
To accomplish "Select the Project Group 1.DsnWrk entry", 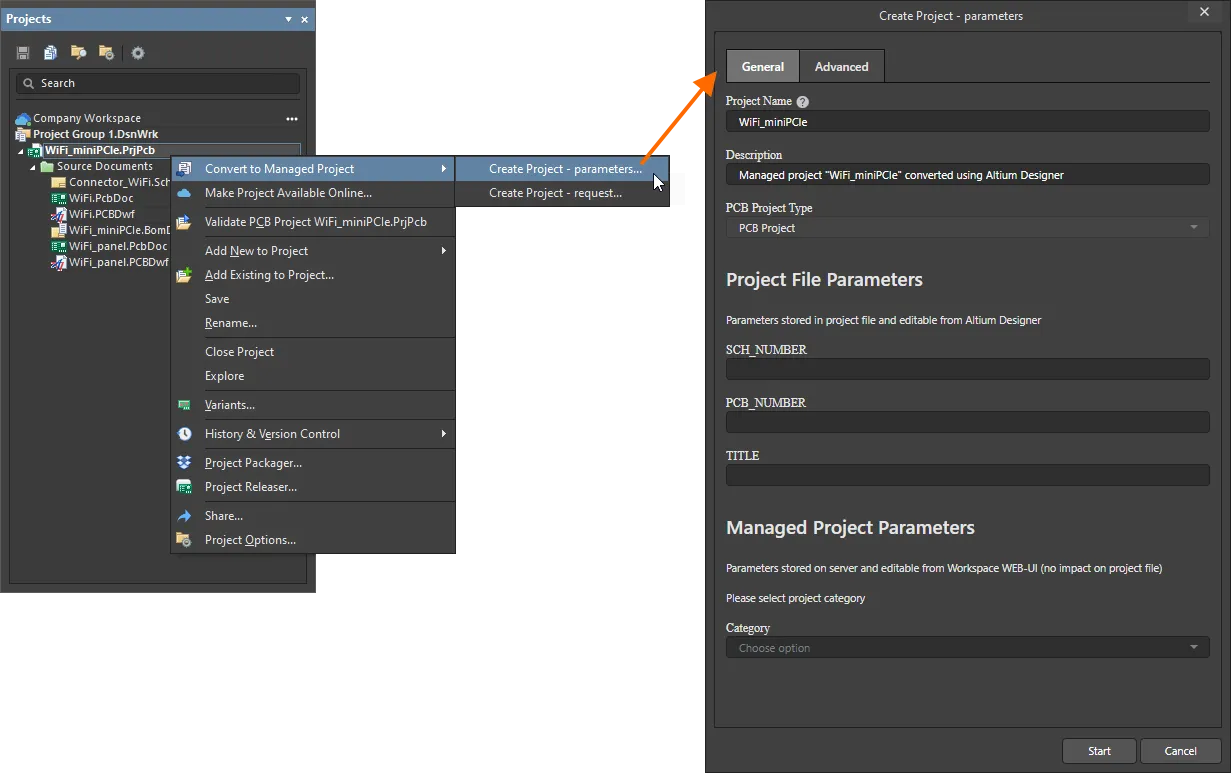I will tap(96, 134).
